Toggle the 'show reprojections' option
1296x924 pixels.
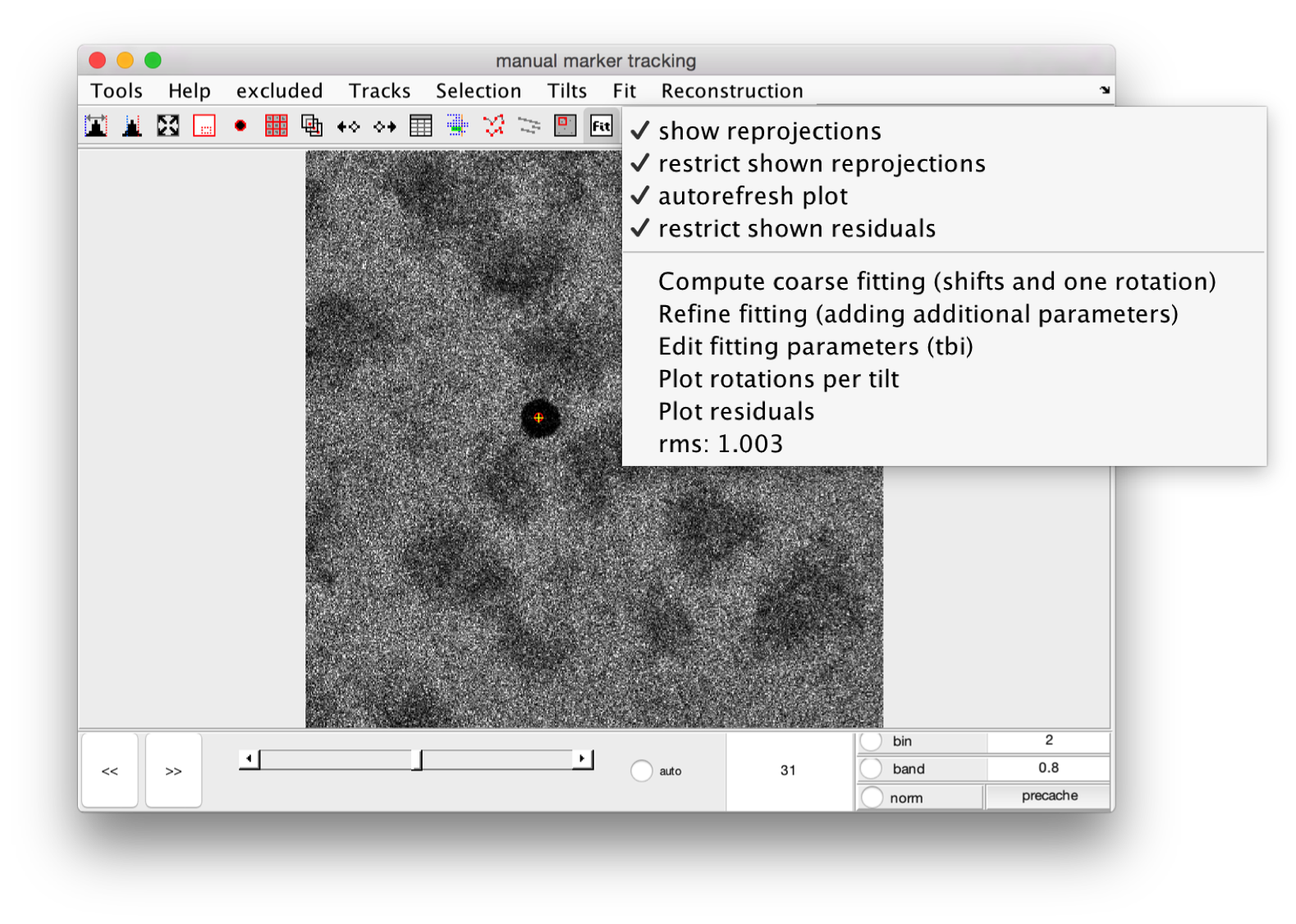point(769,131)
